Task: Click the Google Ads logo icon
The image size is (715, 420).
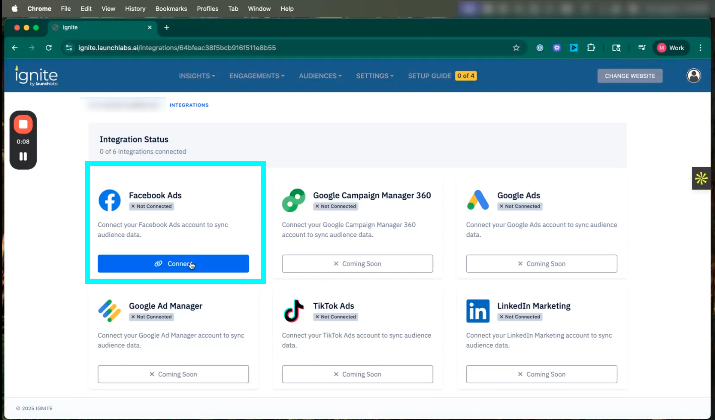Action: tap(478, 200)
